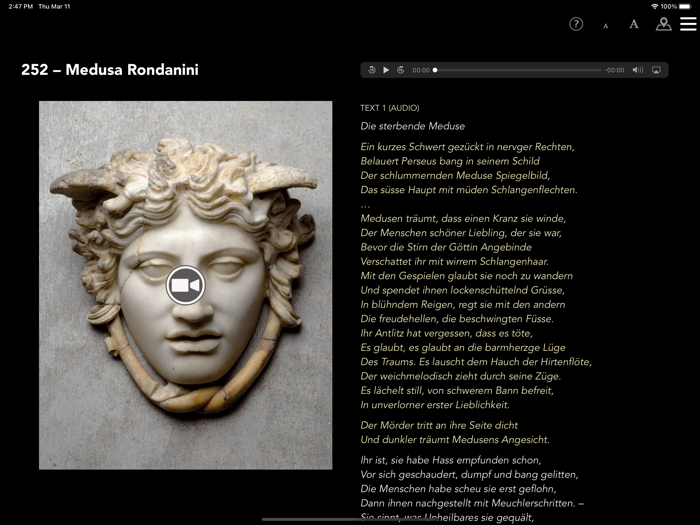Tap the status bar clock 2:47 PM
Screen dimensions: 700x525
pos(21,6)
